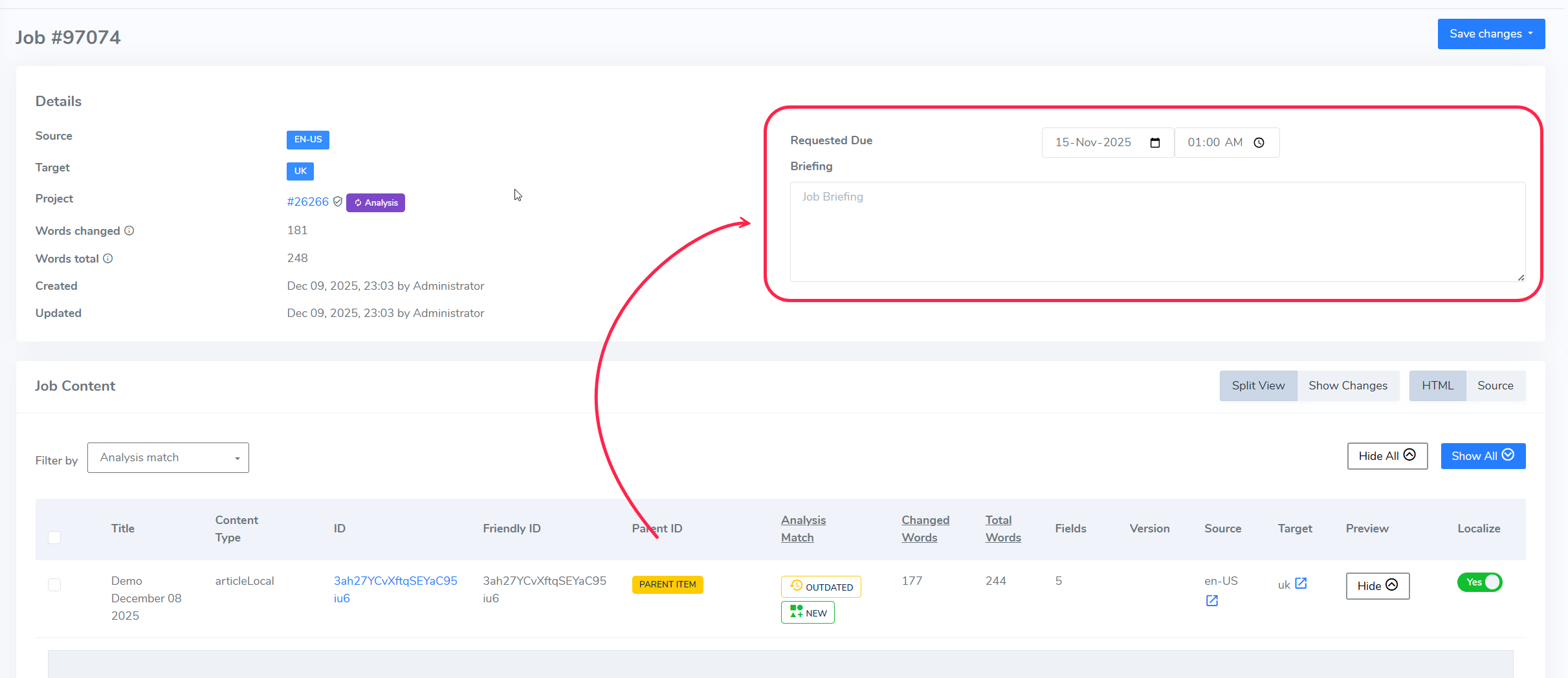The image size is (1568, 678).
Task: Click the PARENT ITEM badge
Action: coord(667,584)
